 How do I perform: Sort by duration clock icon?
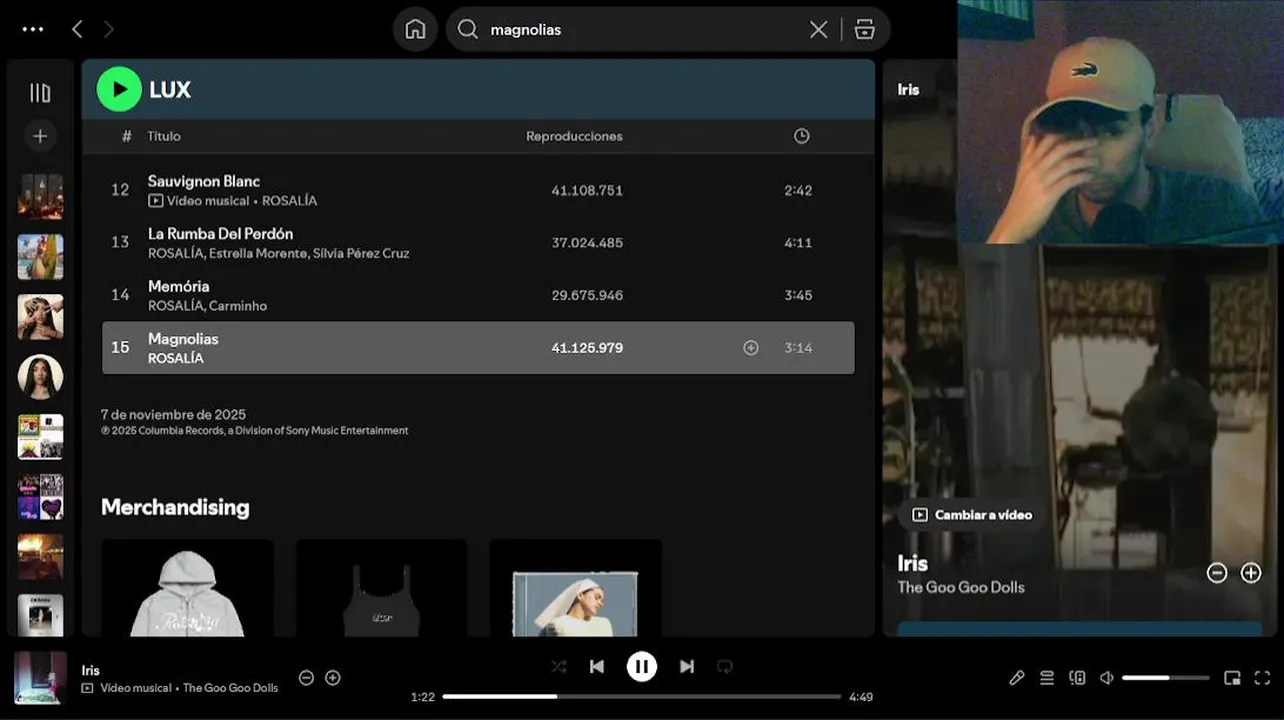[x=801, y=136]
